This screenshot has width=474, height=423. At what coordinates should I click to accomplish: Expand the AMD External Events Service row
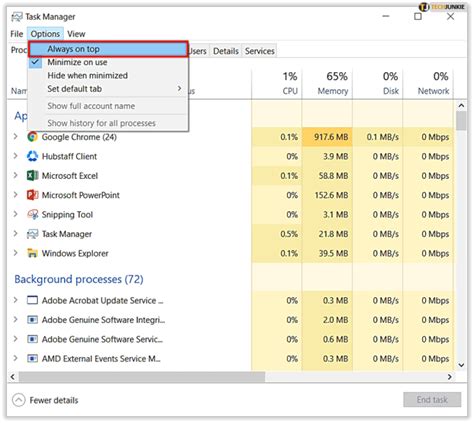[x=15, y=358]
